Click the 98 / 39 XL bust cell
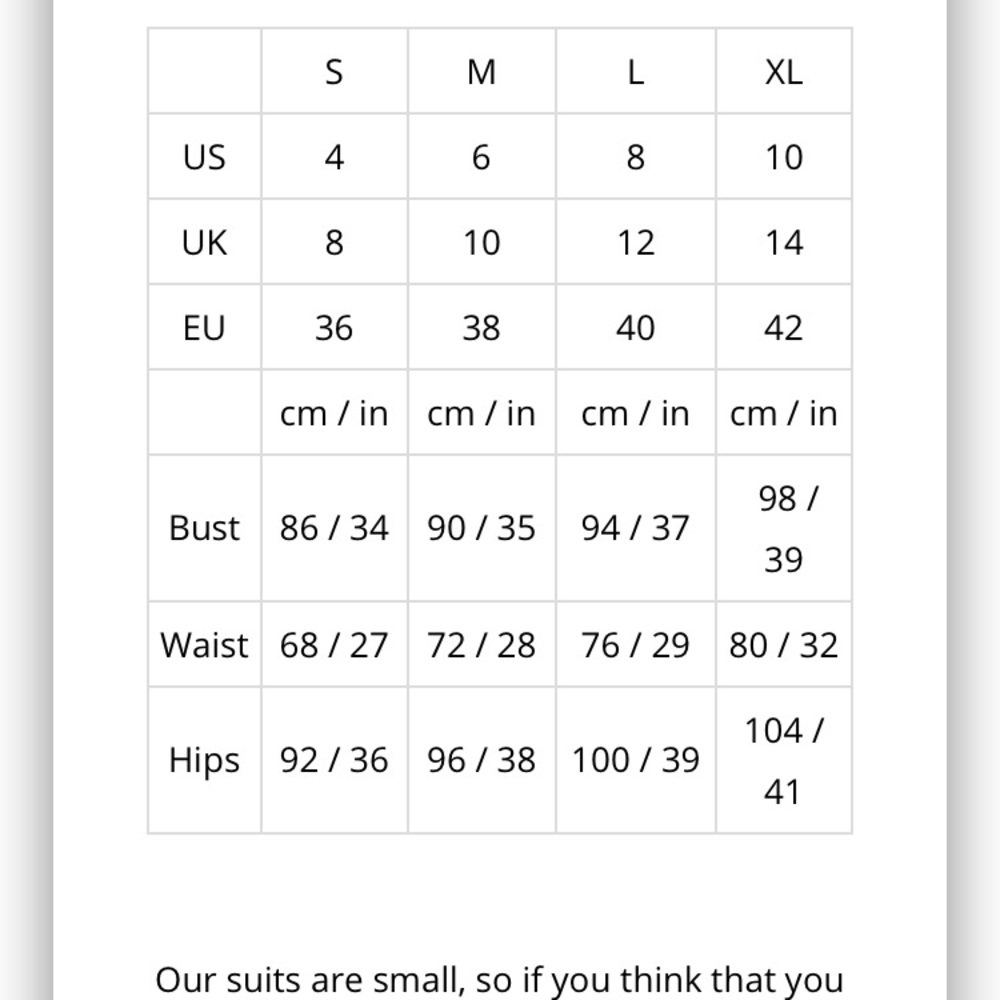The width and height of the screenshot is (1000, 1000). point(784,528)
